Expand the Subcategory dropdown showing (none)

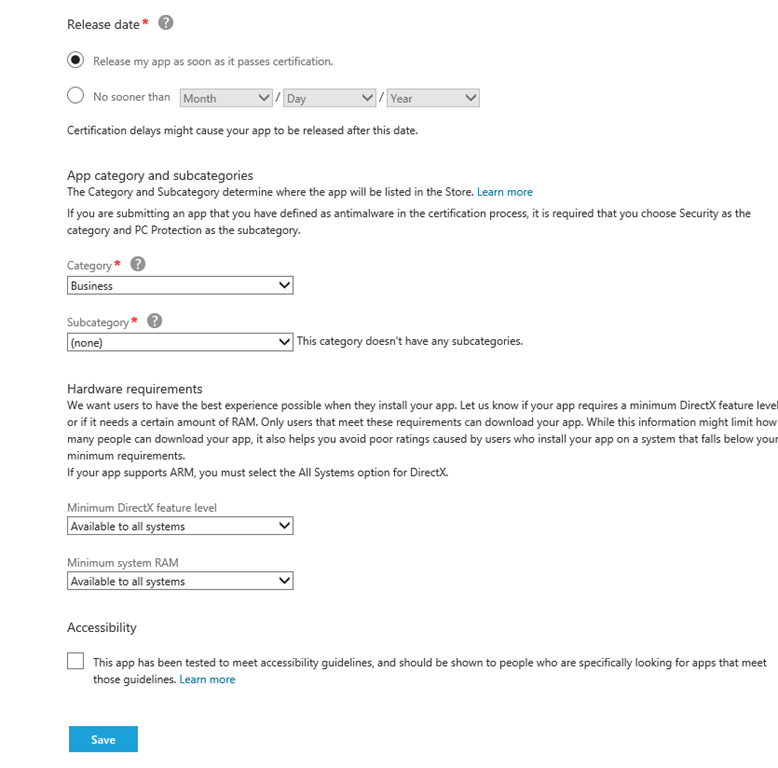pyautogui.click(x=180, y=342)
